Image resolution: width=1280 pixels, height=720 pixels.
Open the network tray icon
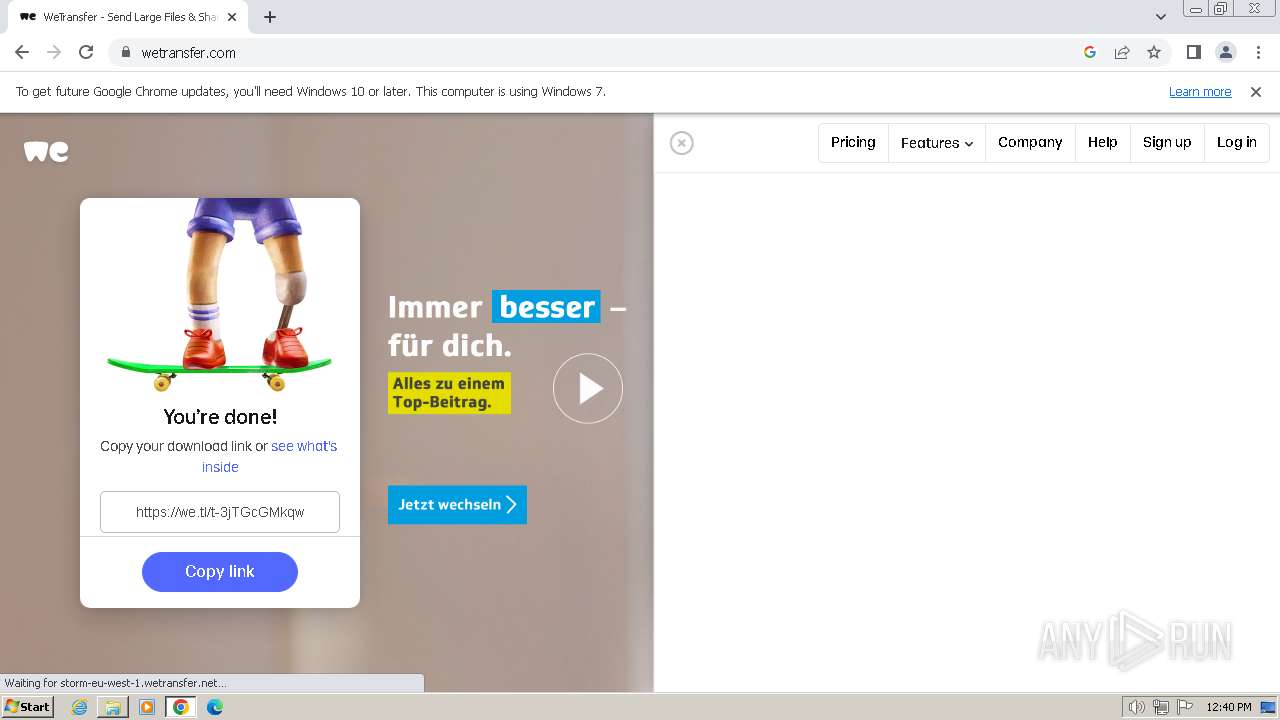point(1161,707)
